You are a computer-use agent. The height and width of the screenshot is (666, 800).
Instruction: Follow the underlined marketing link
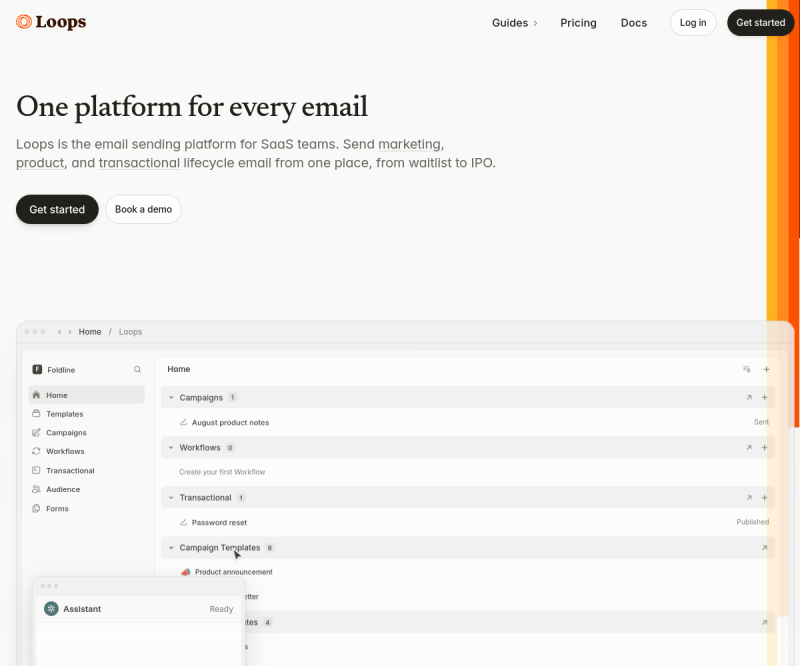click(x=409, y=144)
